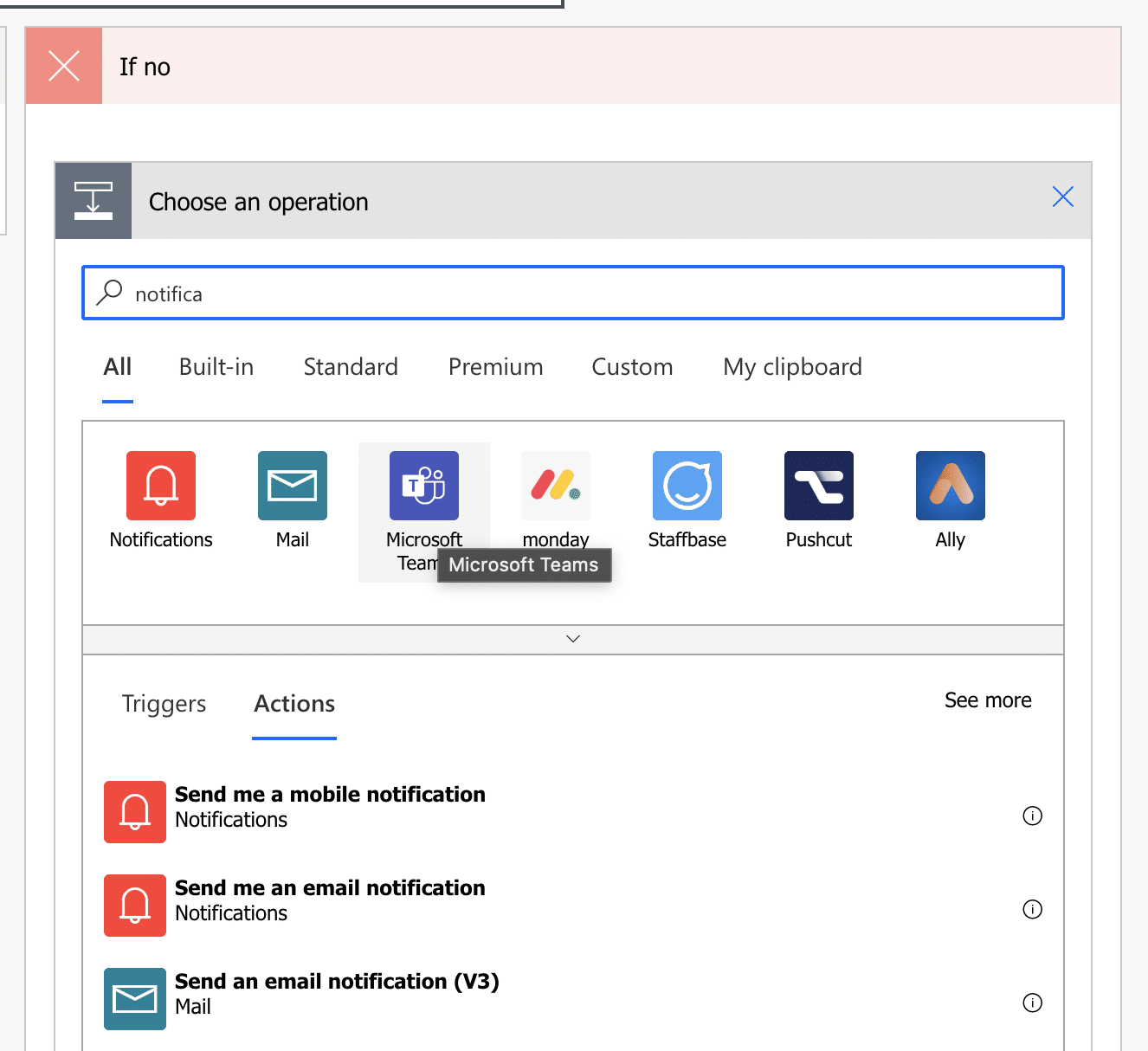Switch to the Triggers tab
Image resolution: width=1148 pixels, height=1051 pixels.
pyautogui.click(x=164, y=704)
